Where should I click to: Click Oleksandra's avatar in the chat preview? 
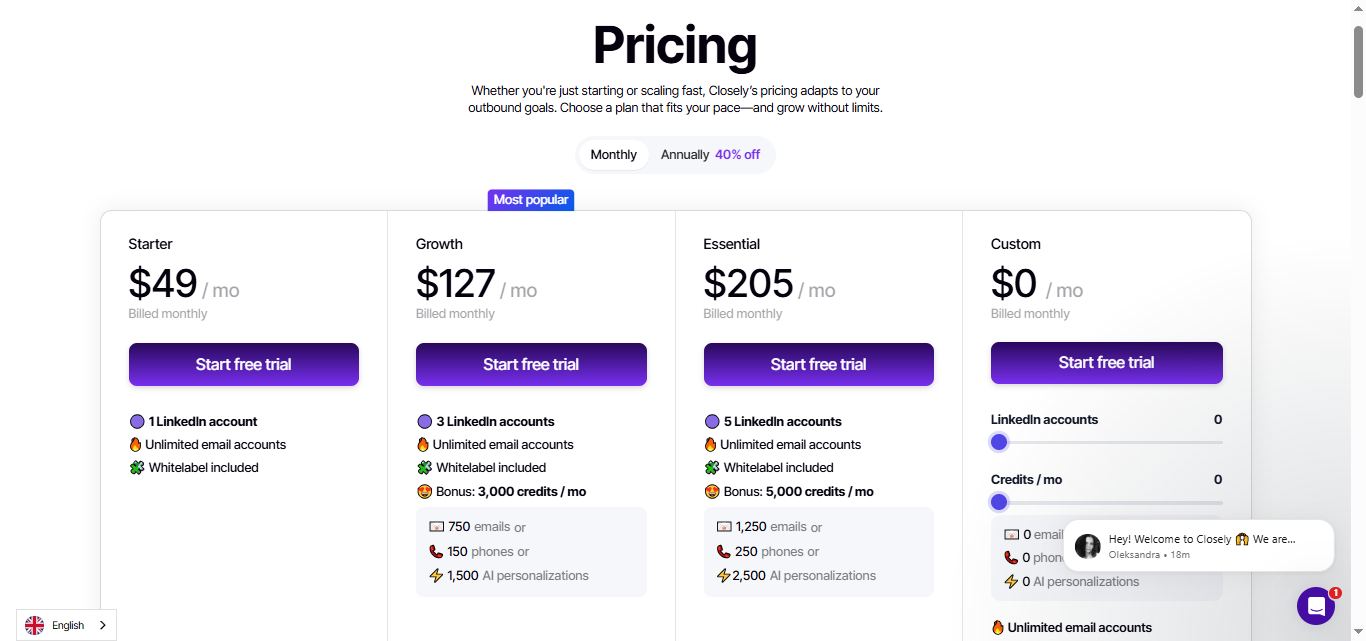click(x=1087, y=545)
